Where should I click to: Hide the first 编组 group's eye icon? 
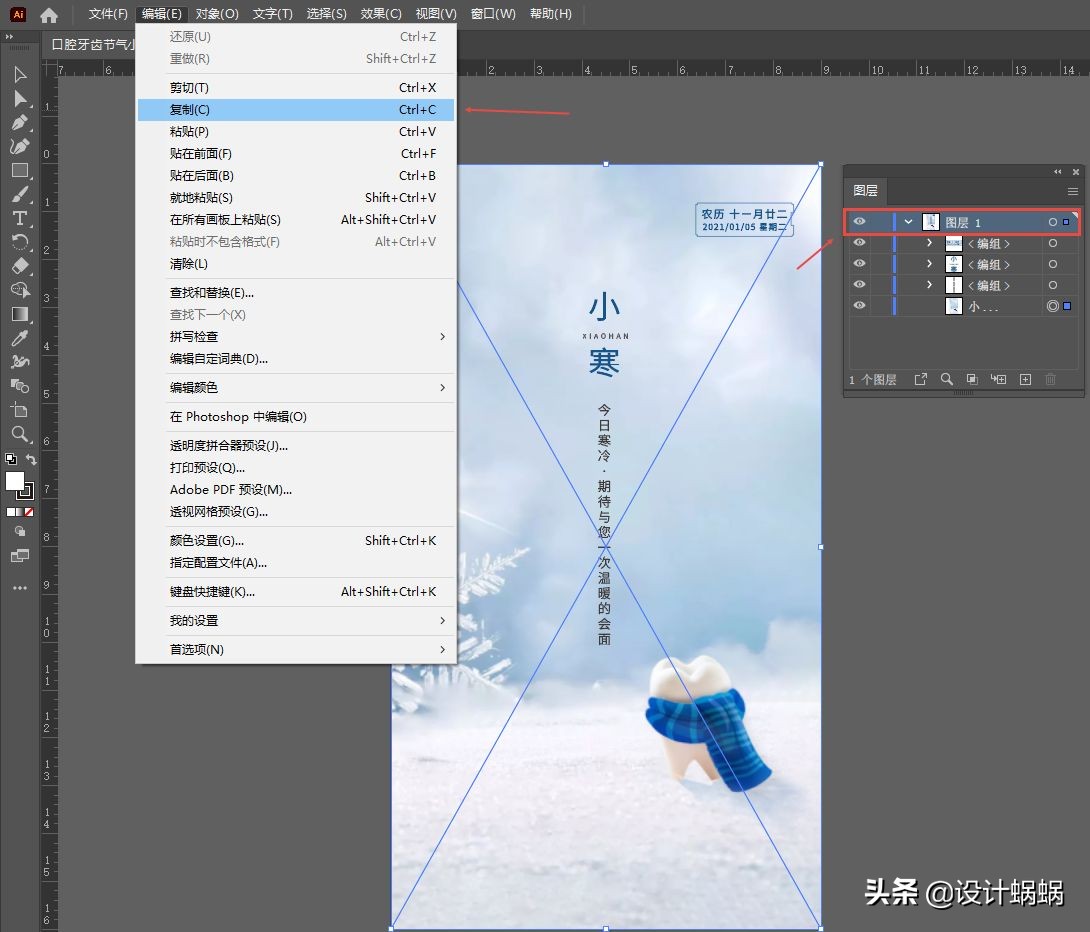coord(859,243)
